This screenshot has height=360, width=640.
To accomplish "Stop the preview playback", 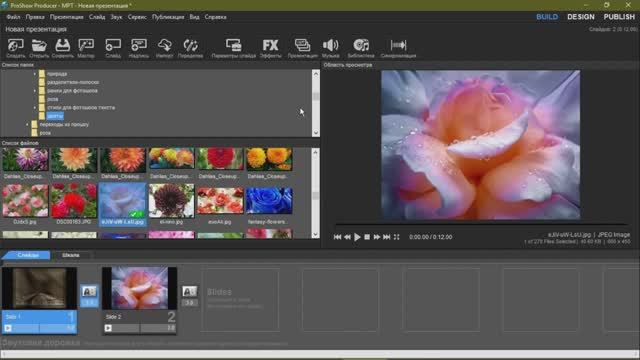I will 367,237.
